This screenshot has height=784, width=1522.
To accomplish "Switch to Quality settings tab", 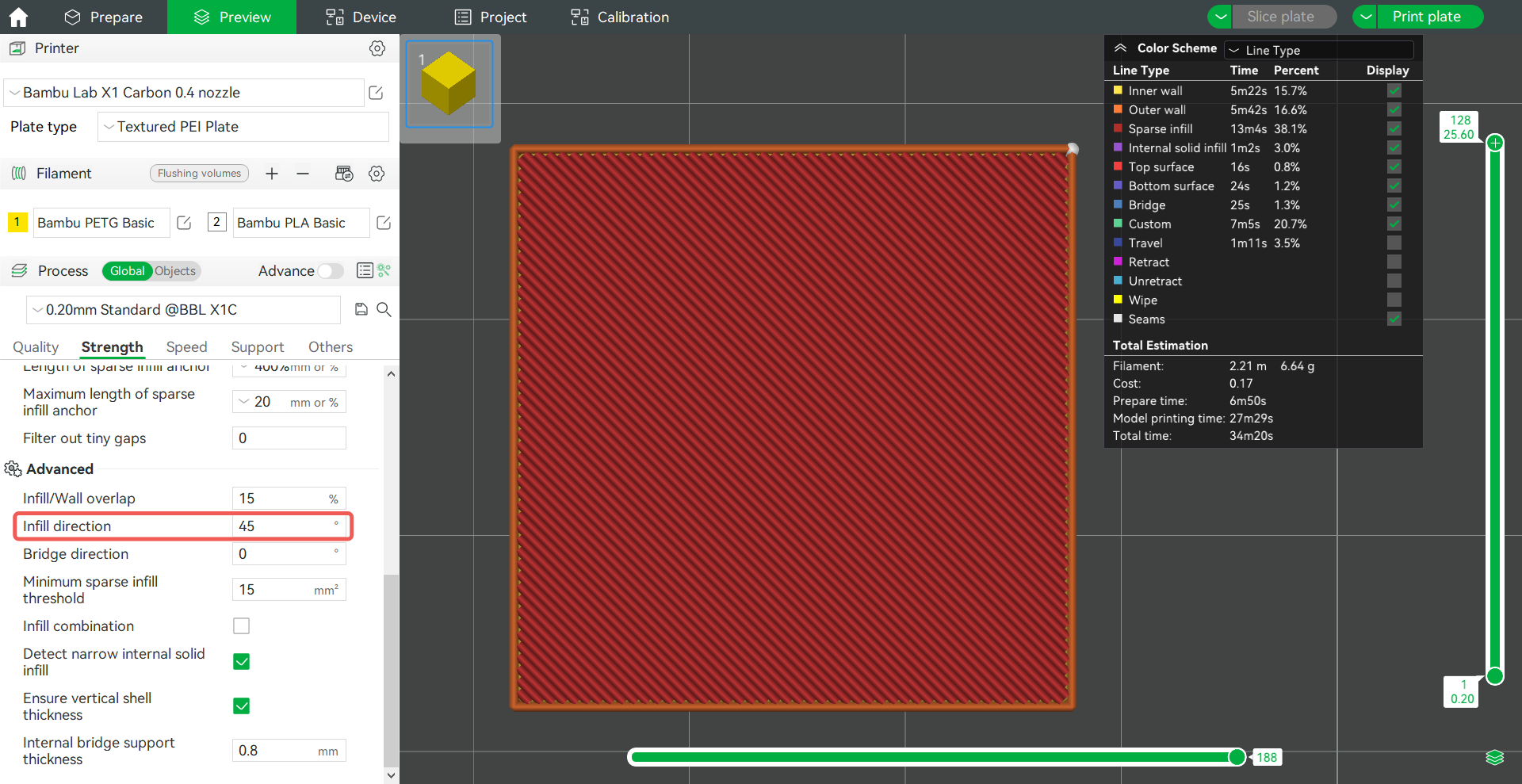I will (x=36, y=347).
